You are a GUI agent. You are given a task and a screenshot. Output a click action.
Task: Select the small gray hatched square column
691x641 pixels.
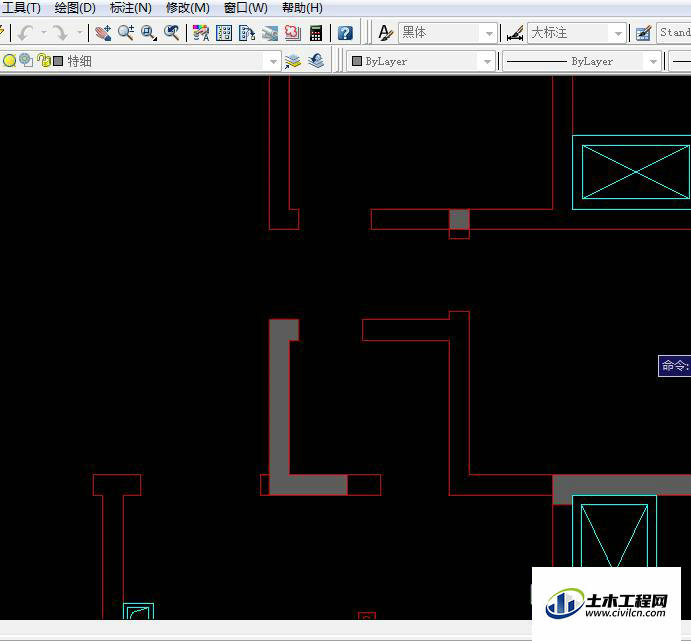pos(459,219)
